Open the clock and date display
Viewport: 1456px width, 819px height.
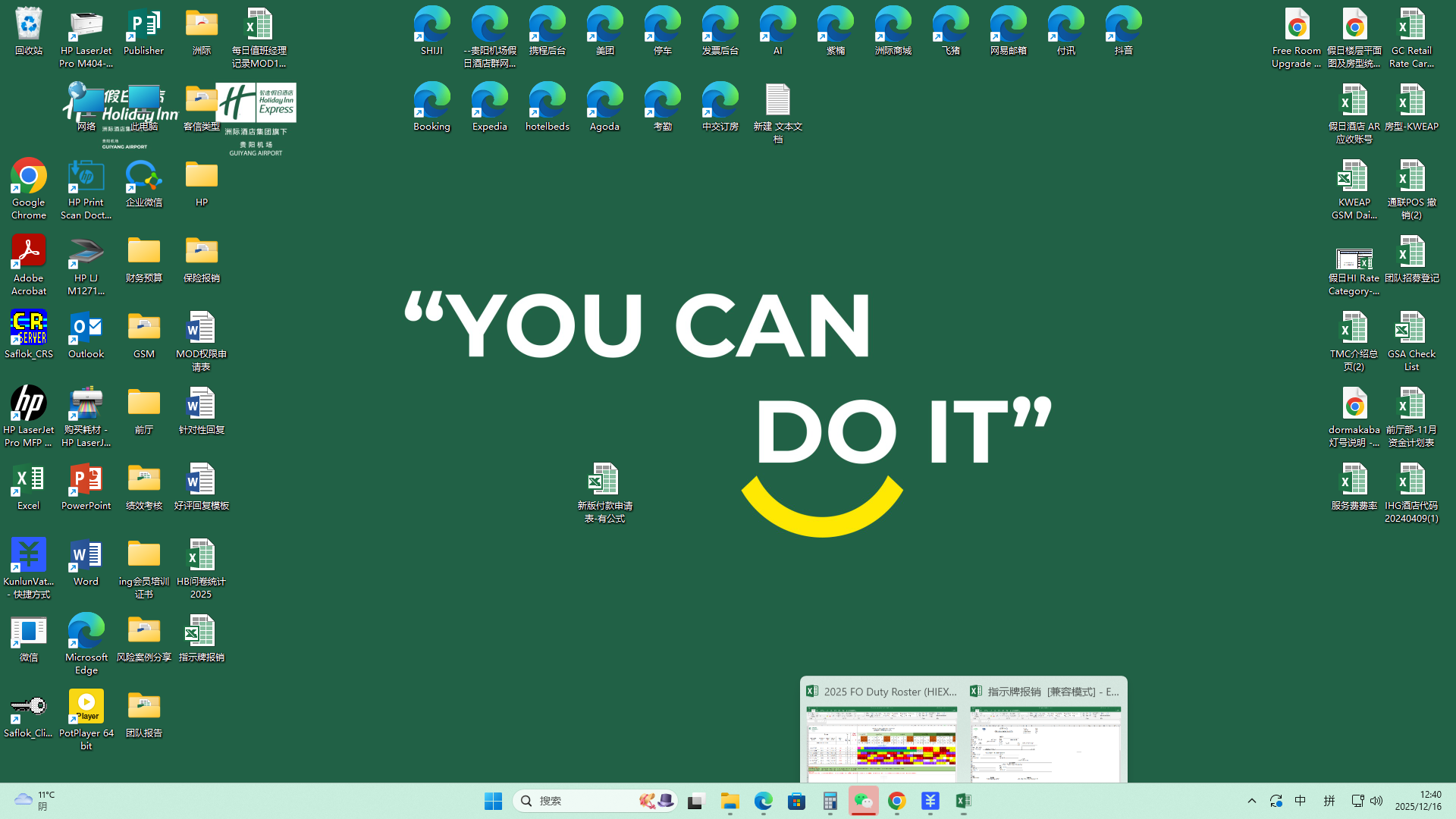click(x=1419, y=801)
